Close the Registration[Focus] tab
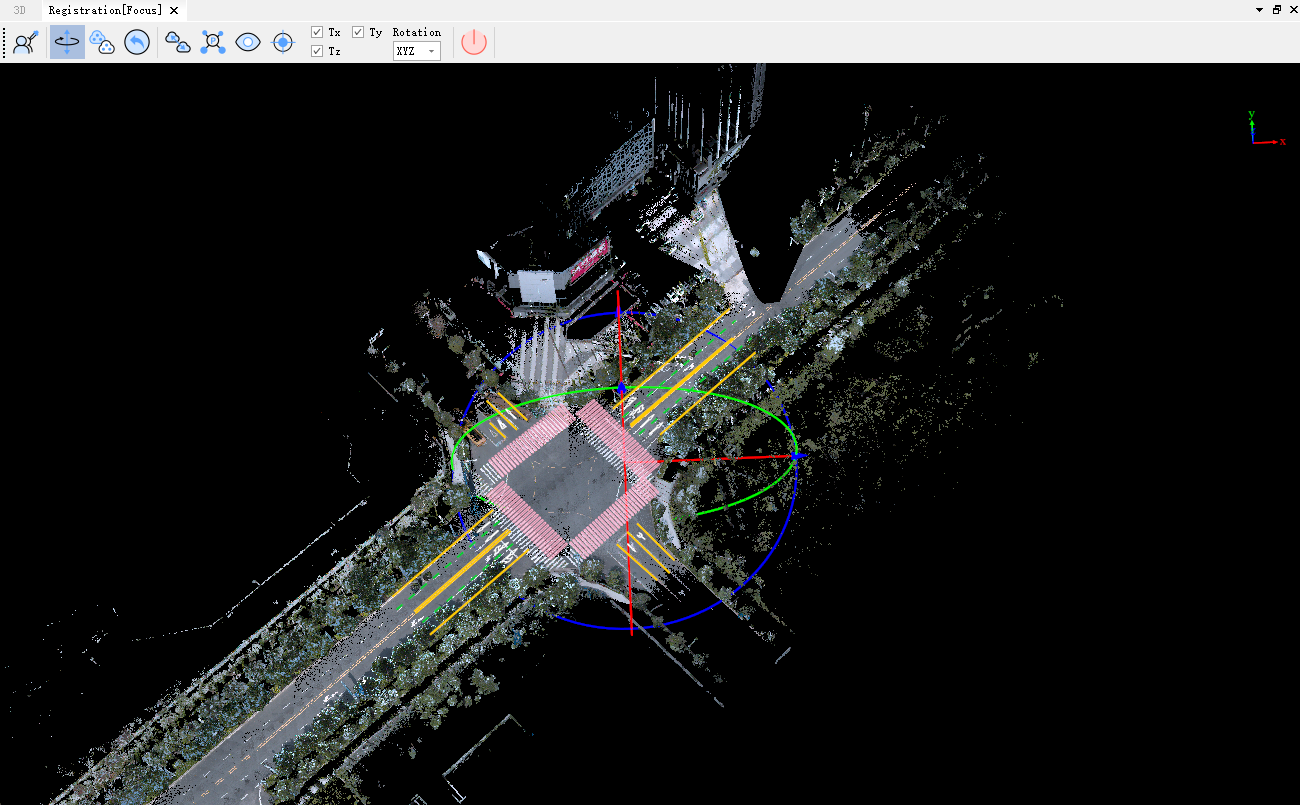1300x805 pixels. coord(174,10)
